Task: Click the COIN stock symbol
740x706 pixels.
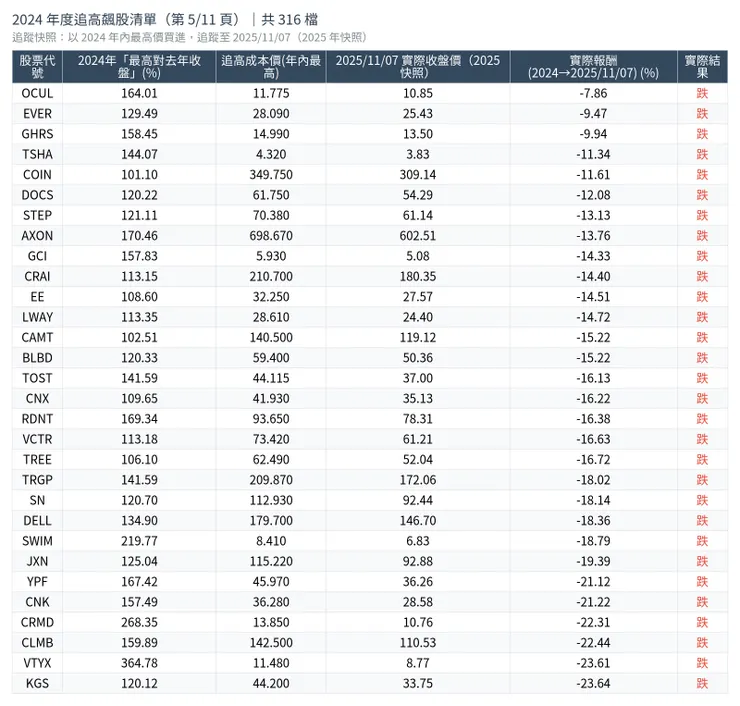Action: (37, 175)
